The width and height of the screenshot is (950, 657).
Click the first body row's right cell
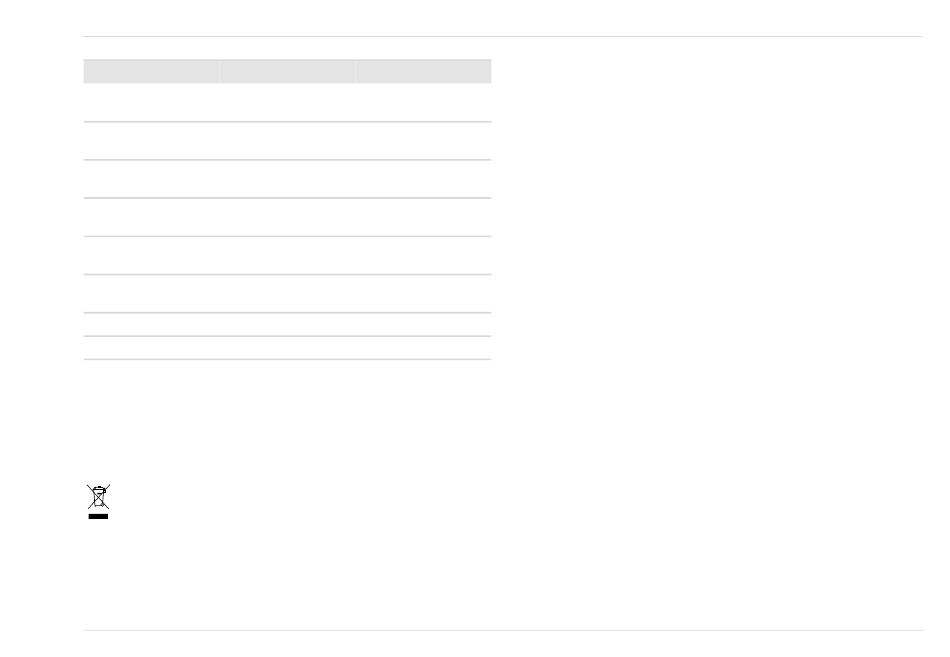click(x=424, y=102)
